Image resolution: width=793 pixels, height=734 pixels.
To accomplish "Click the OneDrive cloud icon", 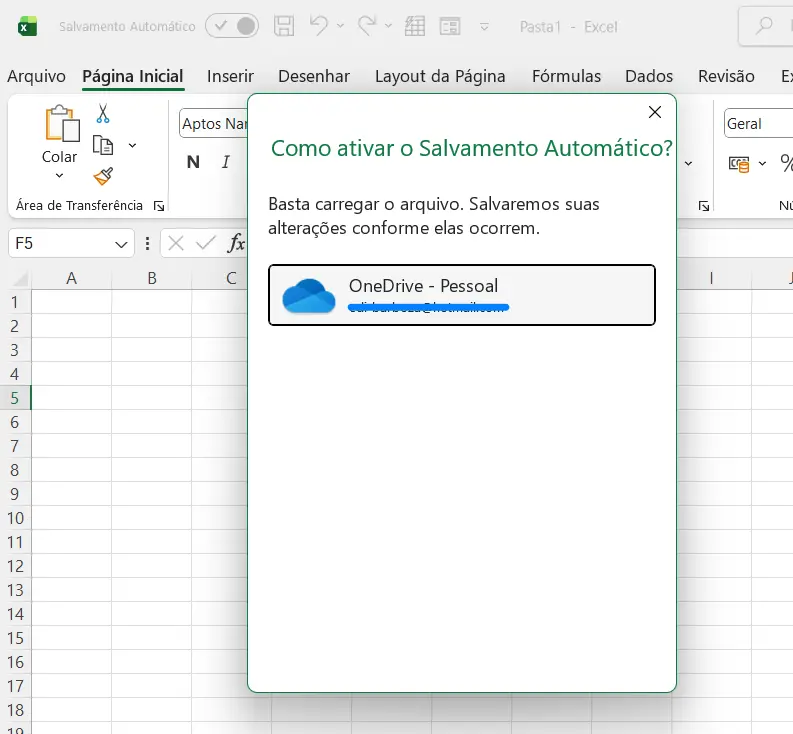I will (309, 296).
